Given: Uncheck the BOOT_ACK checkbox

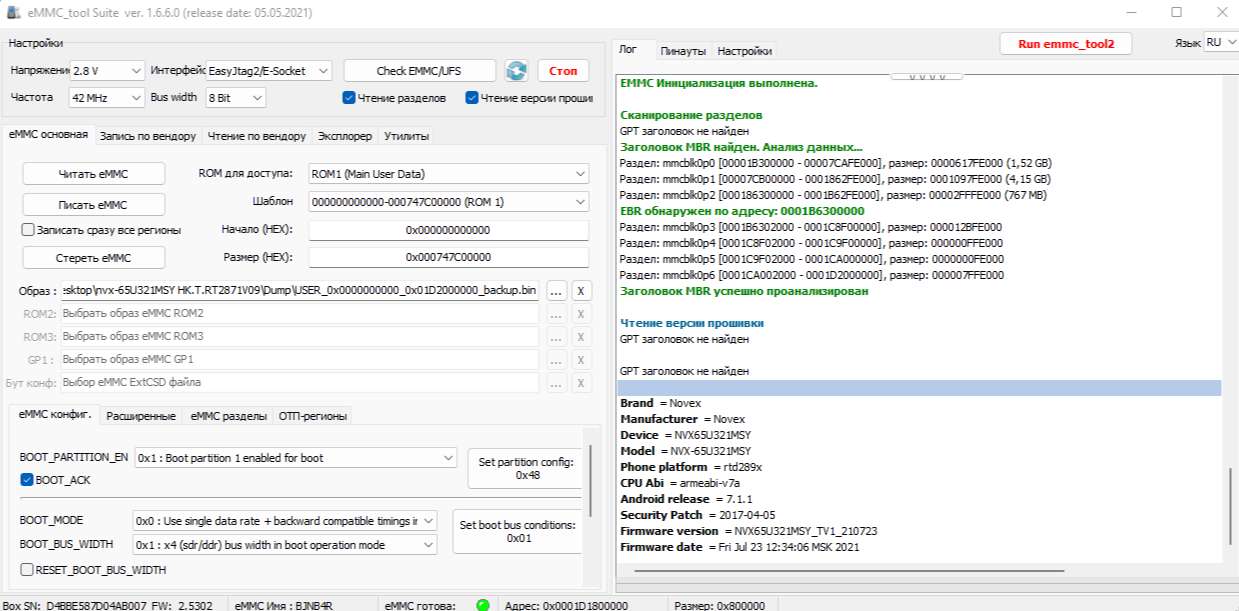Looking at the screenshot, I should pos(27,480).
